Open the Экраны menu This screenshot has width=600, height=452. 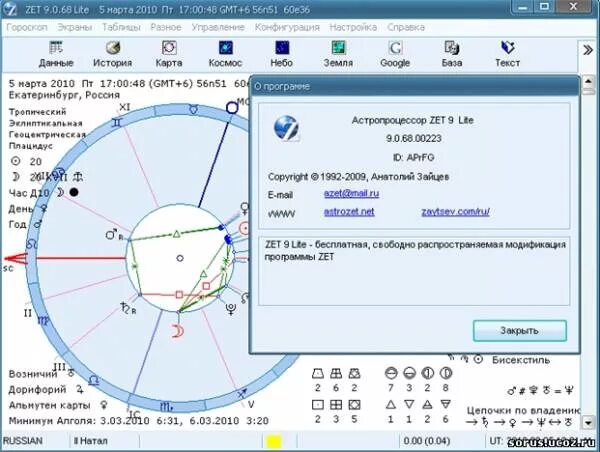click(x=75, y=27)
